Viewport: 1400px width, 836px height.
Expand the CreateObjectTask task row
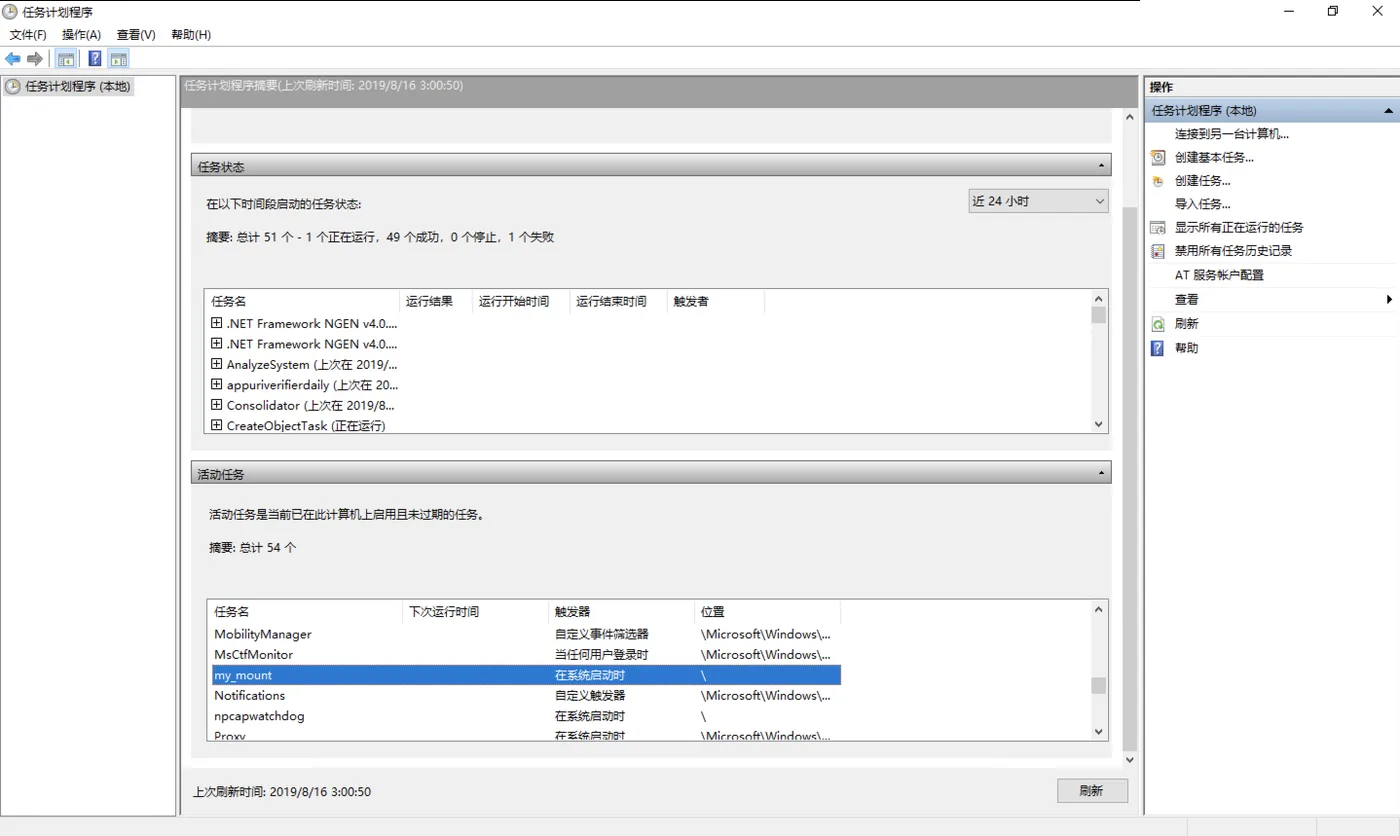(217, 425)
